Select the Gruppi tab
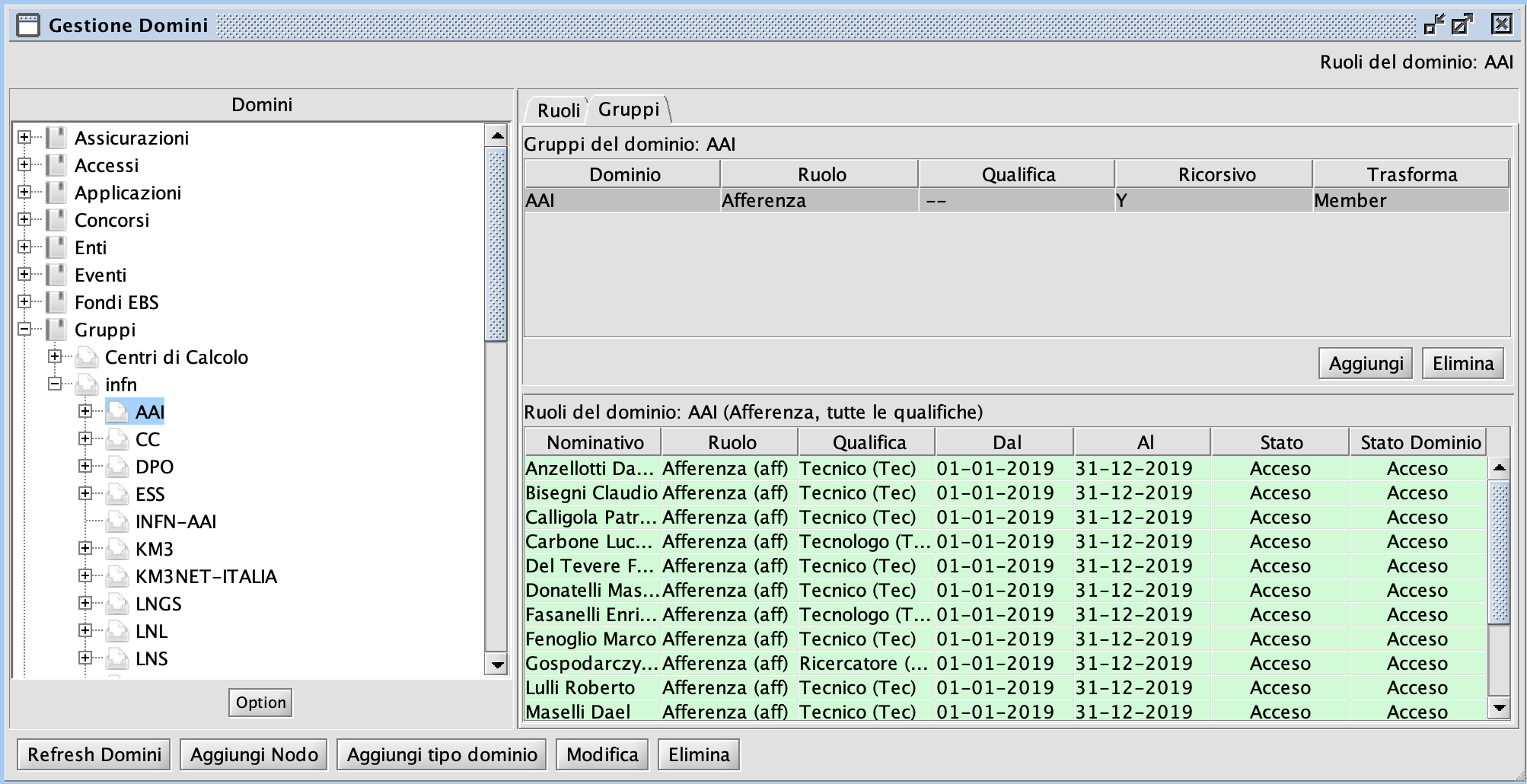This screenshot has width=1527, height=784. [629, 109]
